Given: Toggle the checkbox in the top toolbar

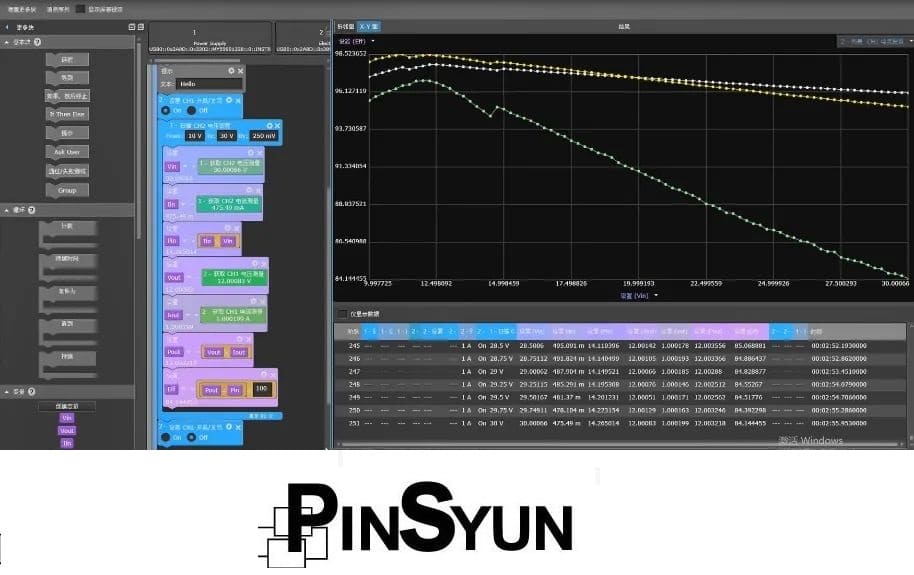Looking at the screenshot, I should click(80, 9).
